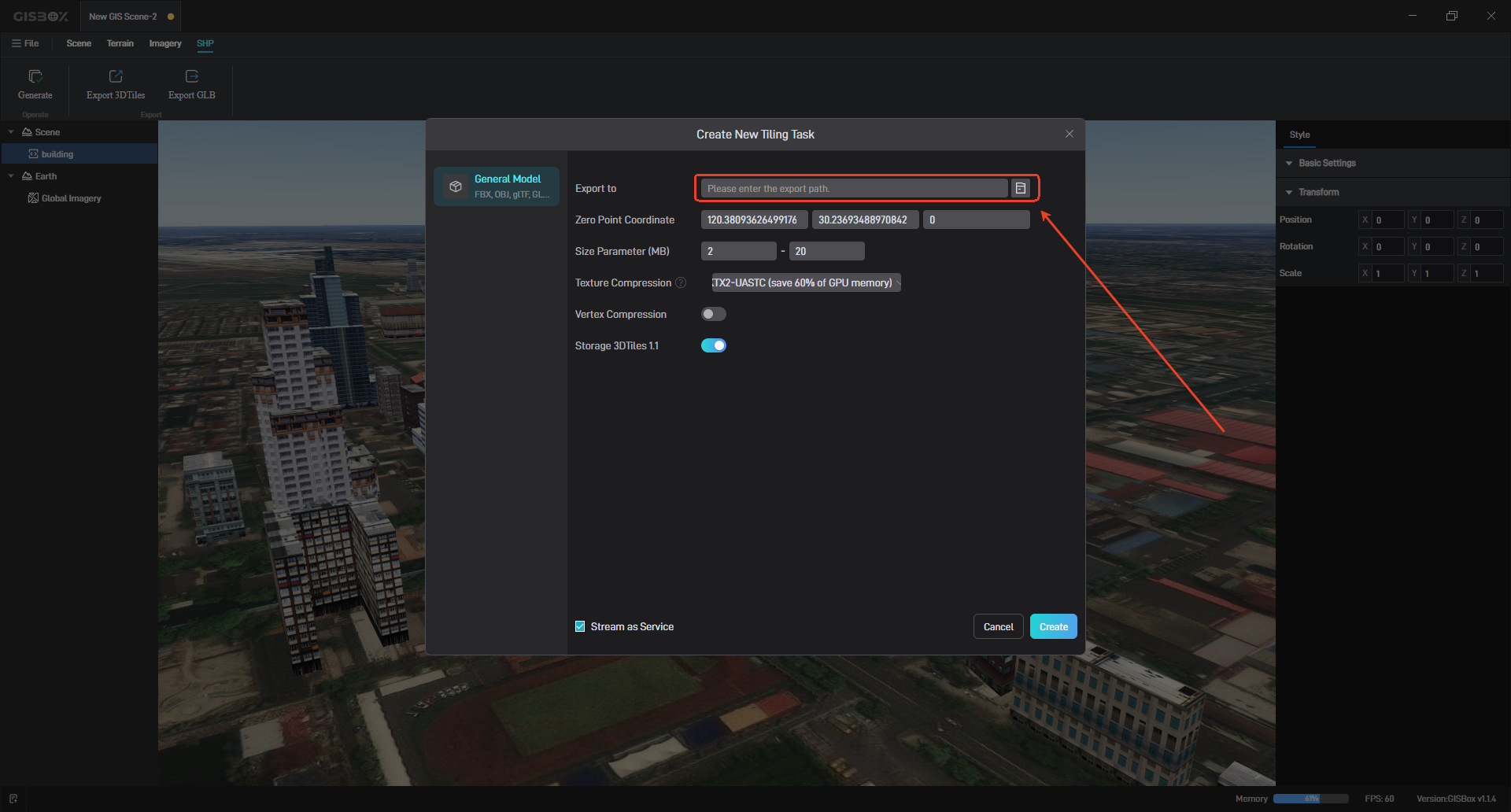The width and height of the screenshot is (1511, 812).
Task: Turn off the Storage 3DTiles 1.1 switch
Action: point(714,345)
